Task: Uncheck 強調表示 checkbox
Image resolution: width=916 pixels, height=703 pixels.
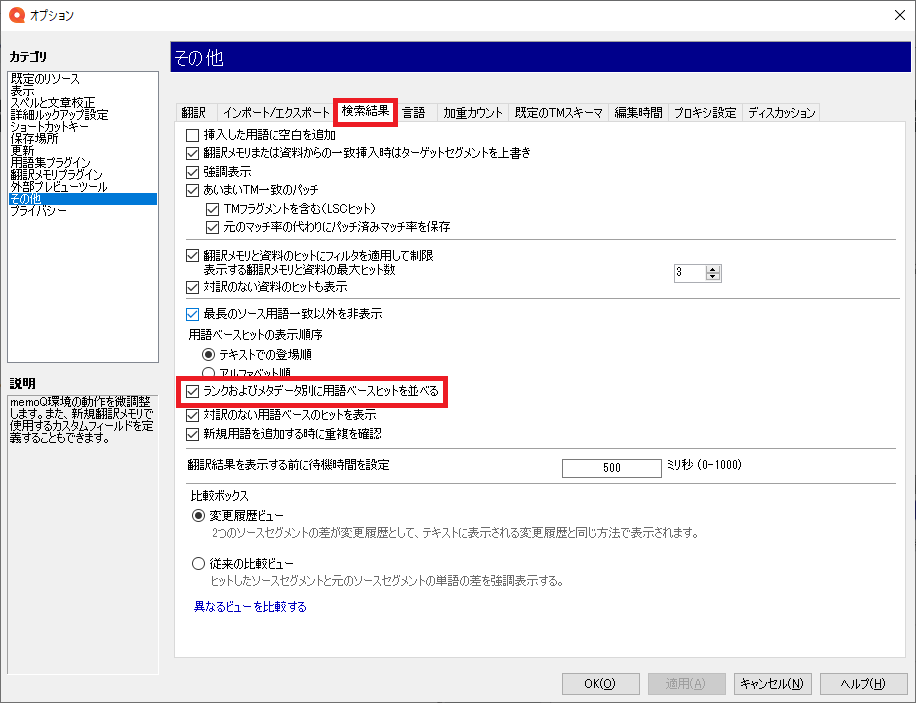Action: pos(193,172)
